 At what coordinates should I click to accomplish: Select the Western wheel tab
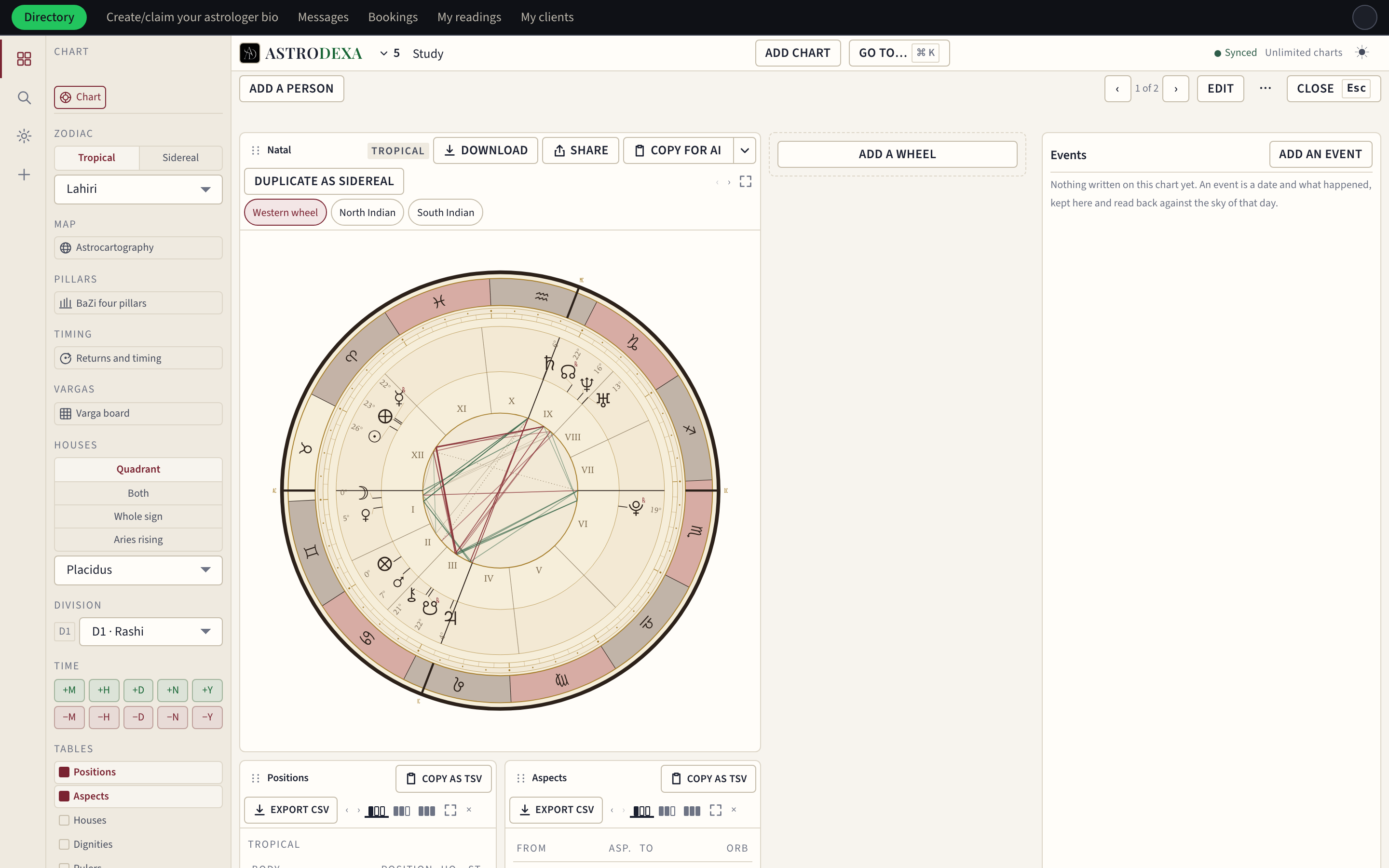(x=285, y=212)
